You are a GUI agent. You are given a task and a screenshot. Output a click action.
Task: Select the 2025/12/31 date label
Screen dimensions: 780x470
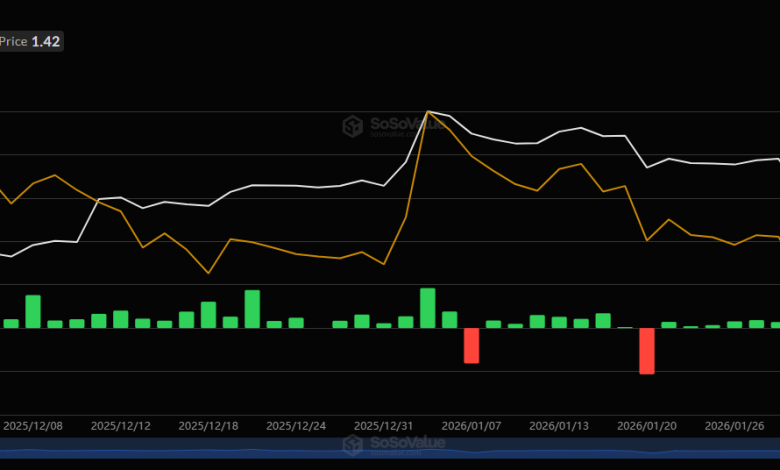coord(384,425)
